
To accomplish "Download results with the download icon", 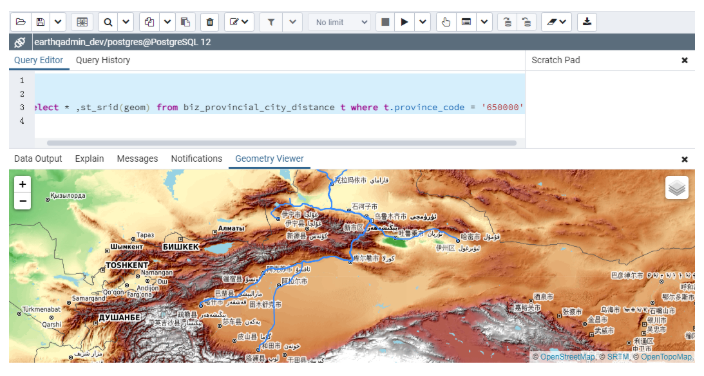I will 587,22.
